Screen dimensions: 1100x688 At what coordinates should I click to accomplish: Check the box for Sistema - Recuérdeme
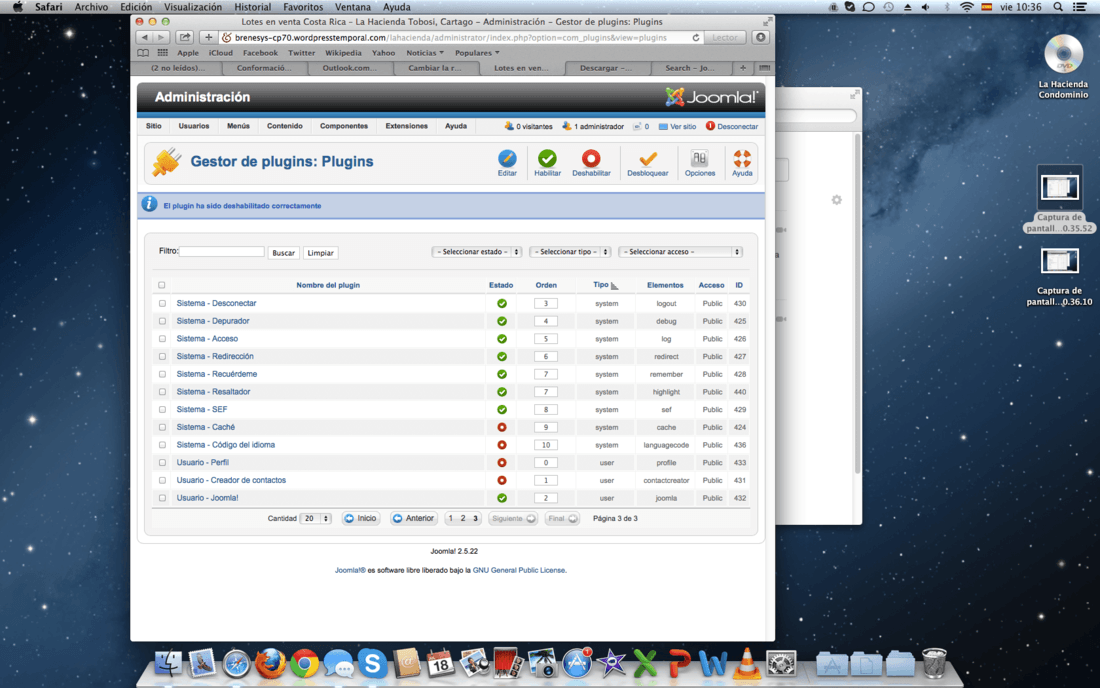(x=162, y=375)
